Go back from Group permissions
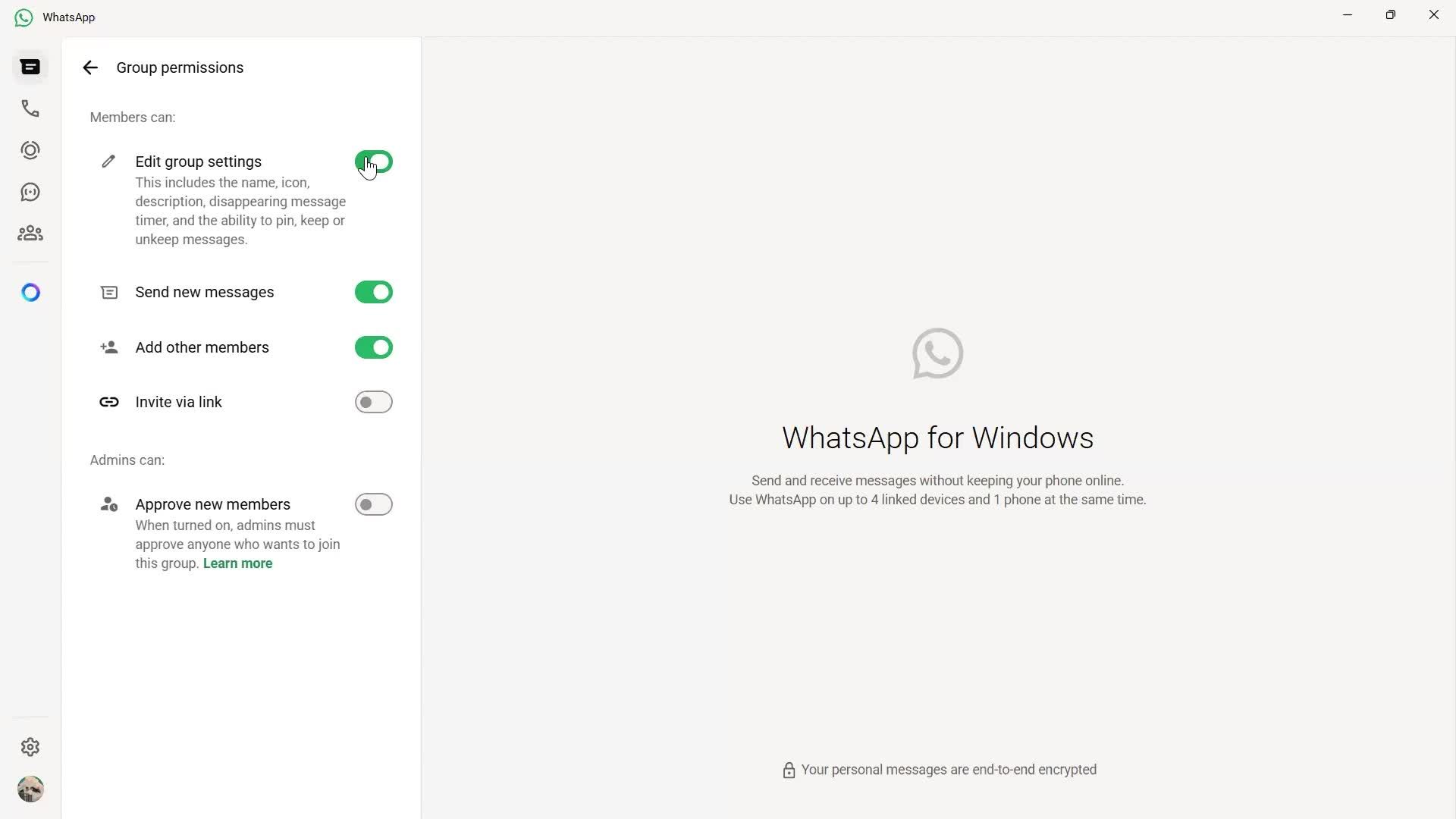Screen dimensions: 1456x819 pos(90,67)
